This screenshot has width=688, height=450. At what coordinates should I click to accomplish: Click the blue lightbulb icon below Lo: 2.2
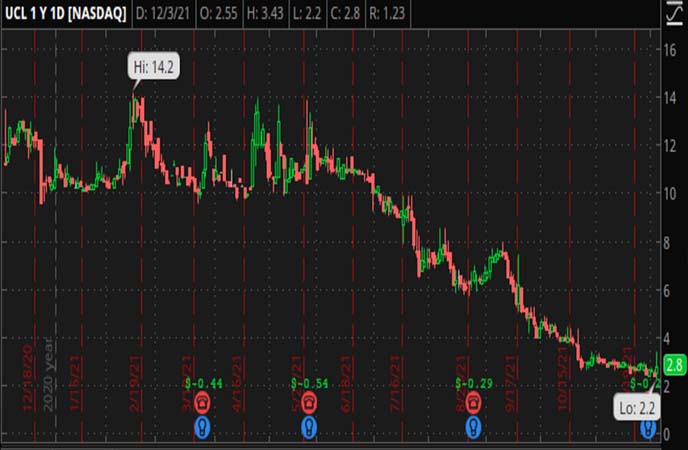coord(648,429)
